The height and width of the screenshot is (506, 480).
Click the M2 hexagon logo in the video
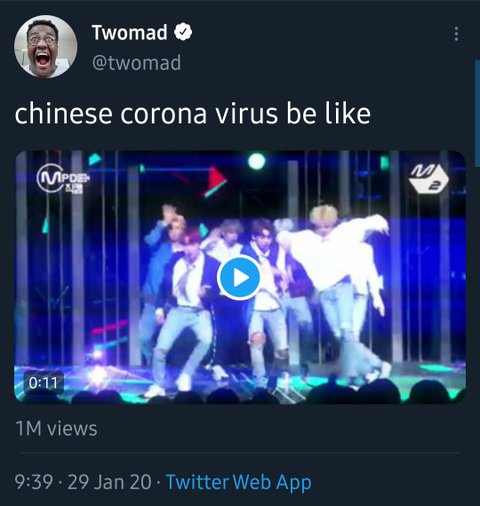(x=429, y=180)
